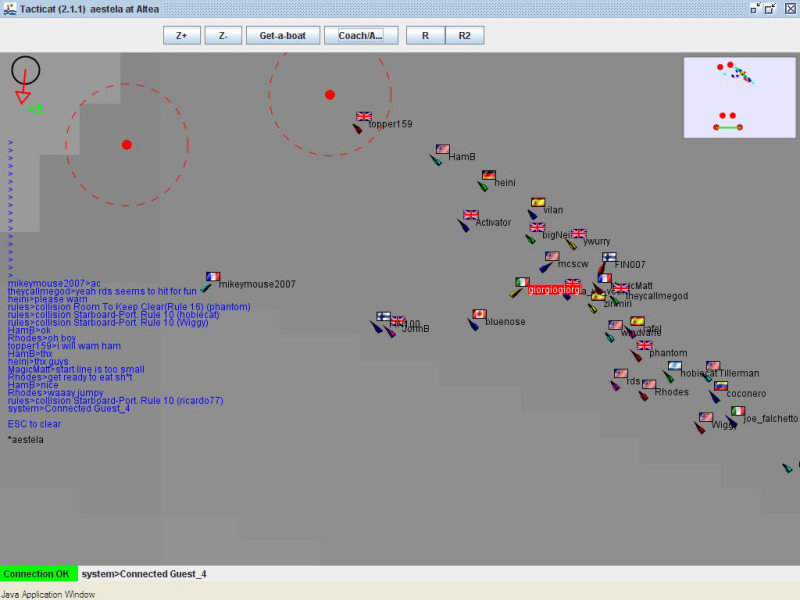Screen dimensions: 800x600
Task: Click the left red mark buoy
Action: click(x=127, y=145)
